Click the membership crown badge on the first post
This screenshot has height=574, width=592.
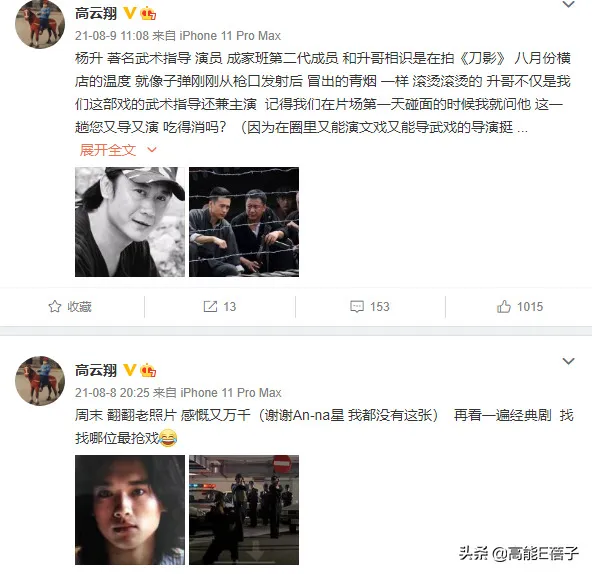148,14
